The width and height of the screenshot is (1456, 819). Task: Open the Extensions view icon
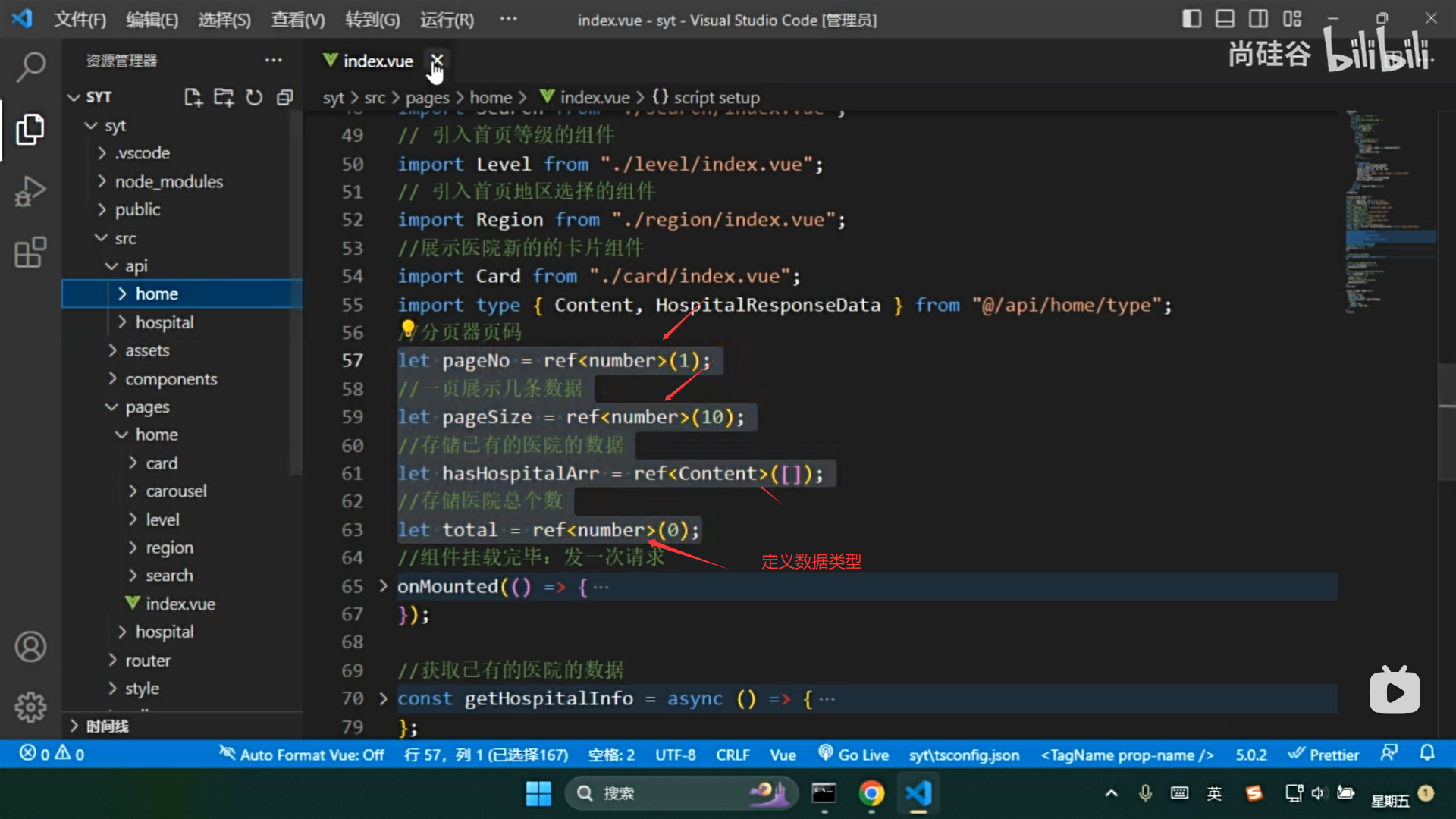30,253
